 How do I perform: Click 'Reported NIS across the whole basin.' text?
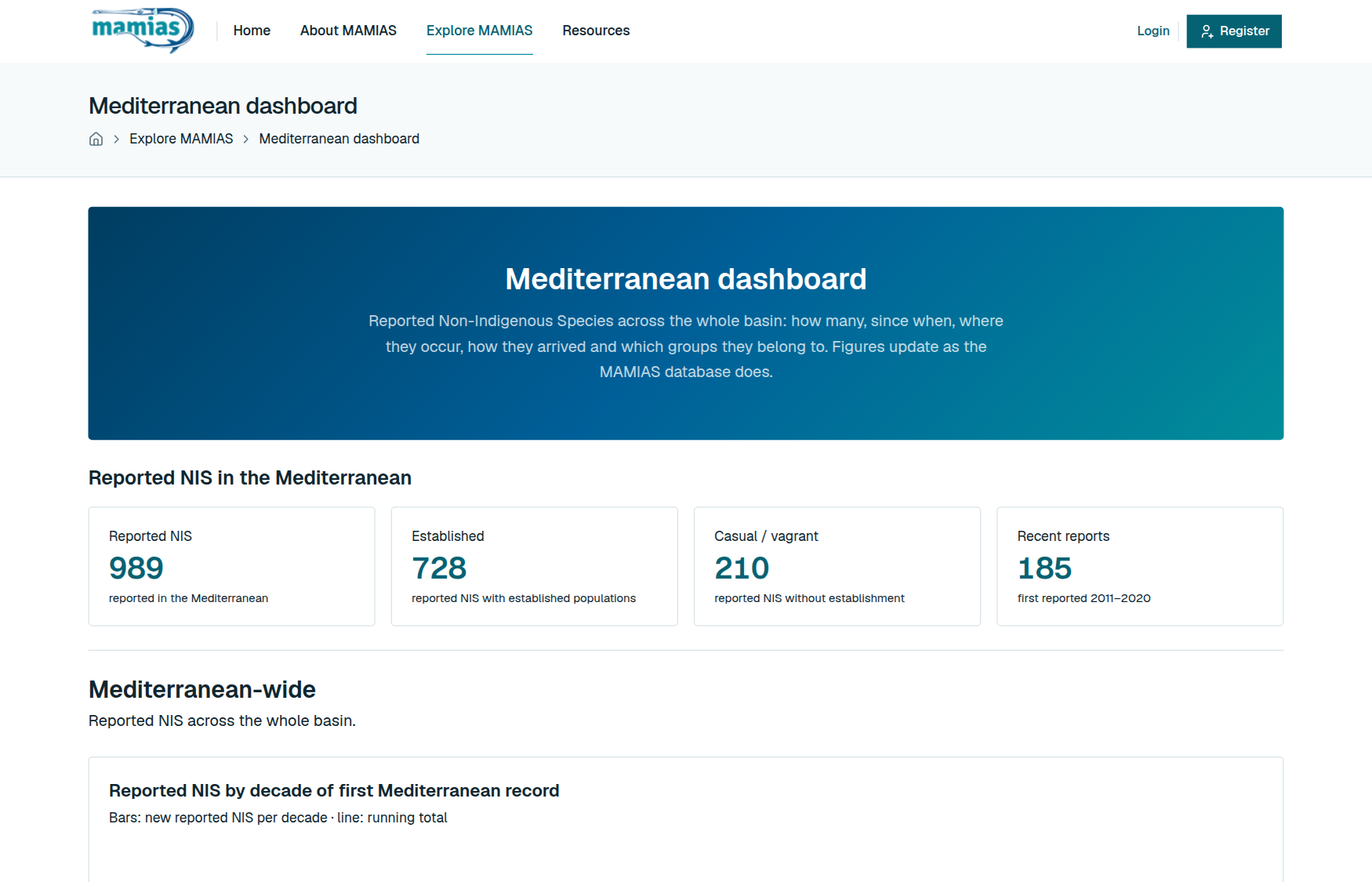point(222,720)
